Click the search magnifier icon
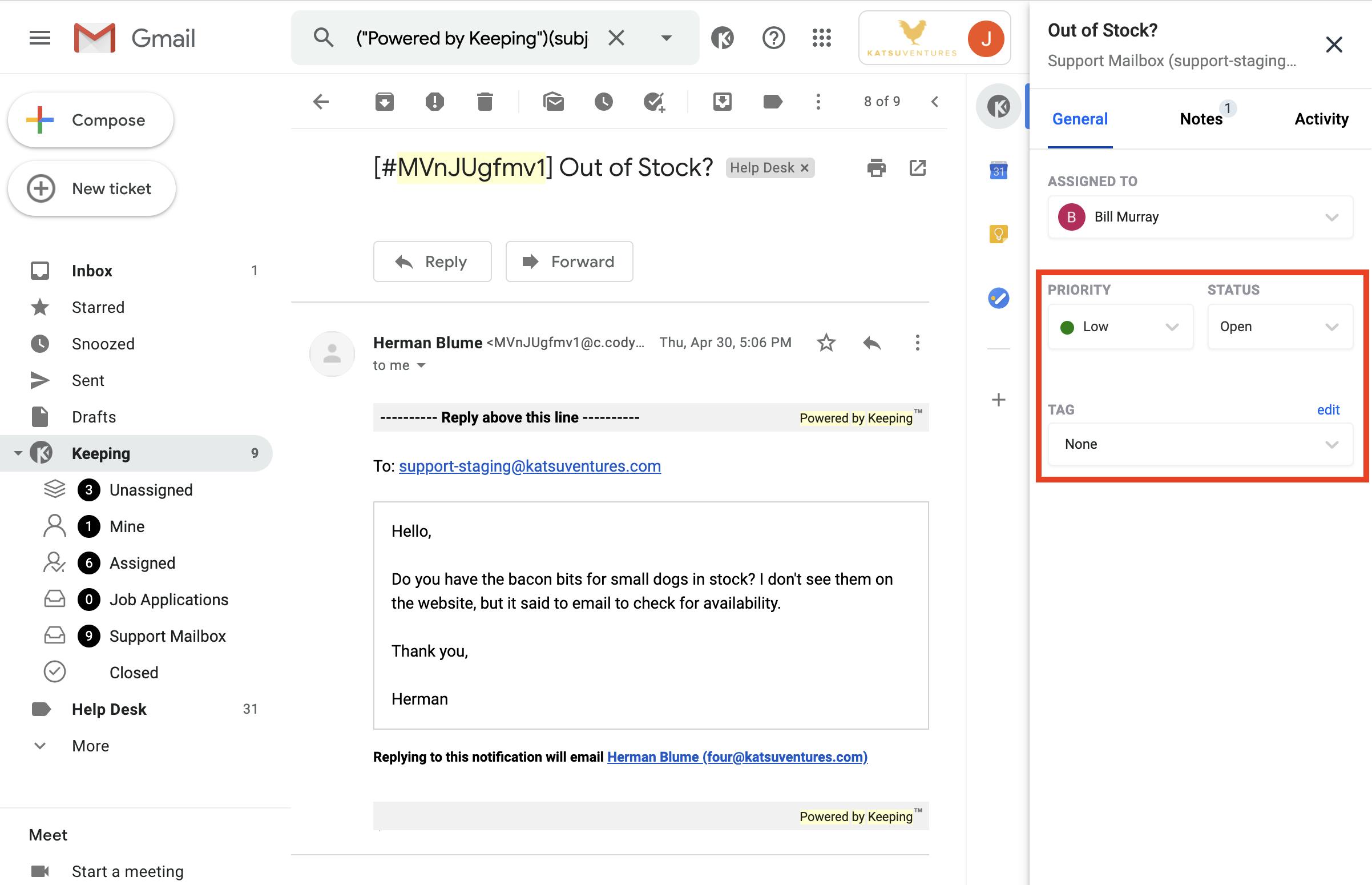Screen dimensions: 1372x885 (324, 38)
